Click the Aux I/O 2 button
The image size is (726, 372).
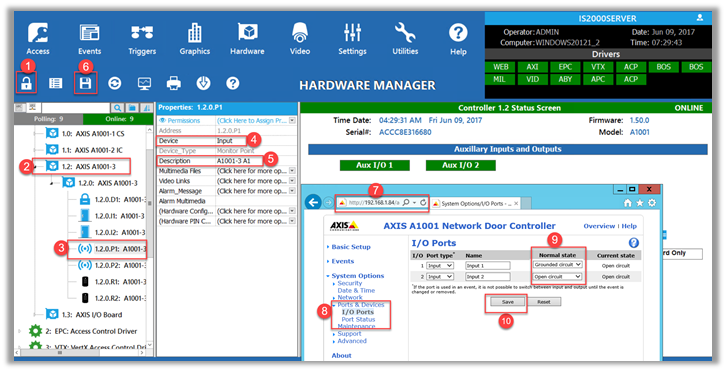point(460,165)
